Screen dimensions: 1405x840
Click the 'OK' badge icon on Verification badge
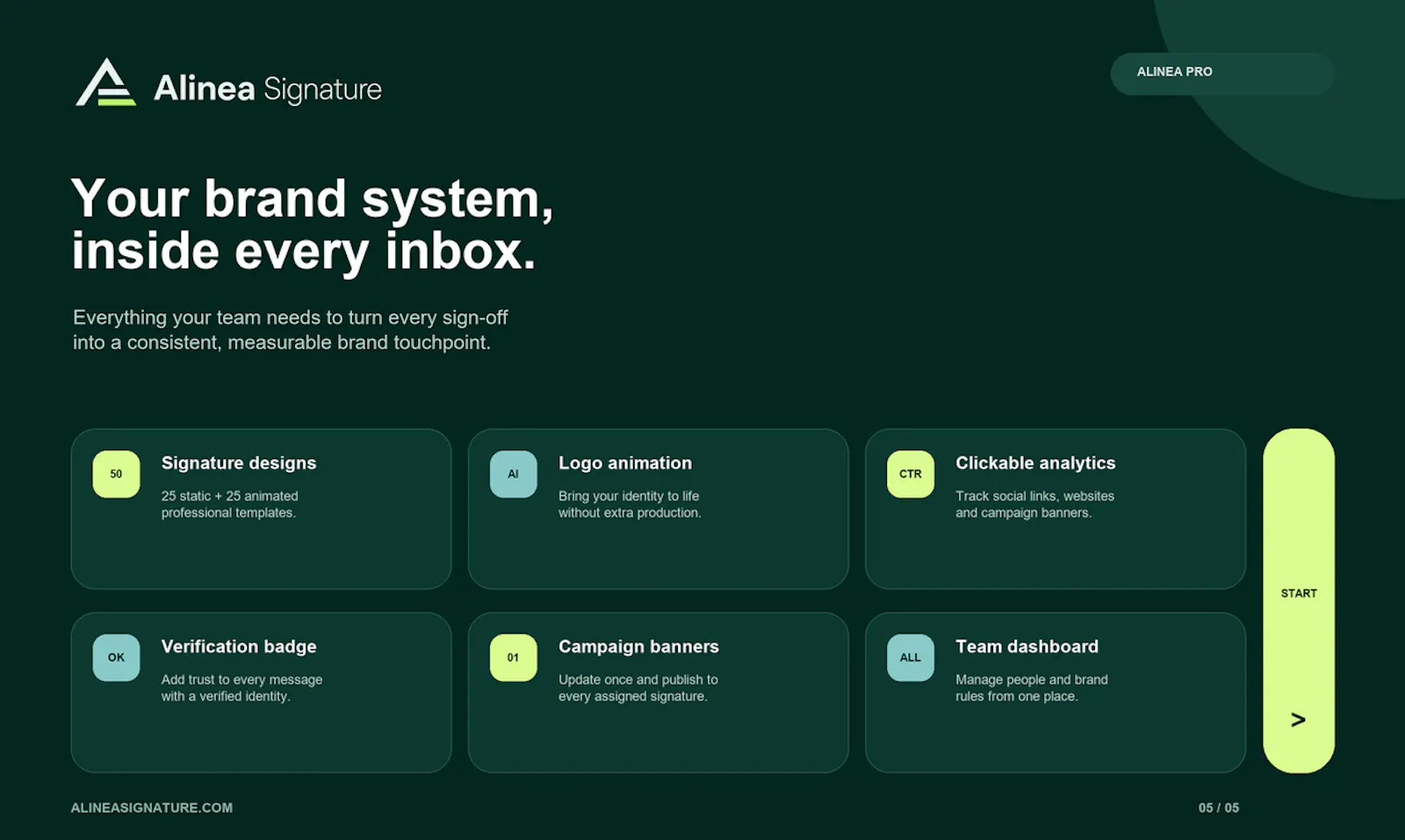click(116, 657)
